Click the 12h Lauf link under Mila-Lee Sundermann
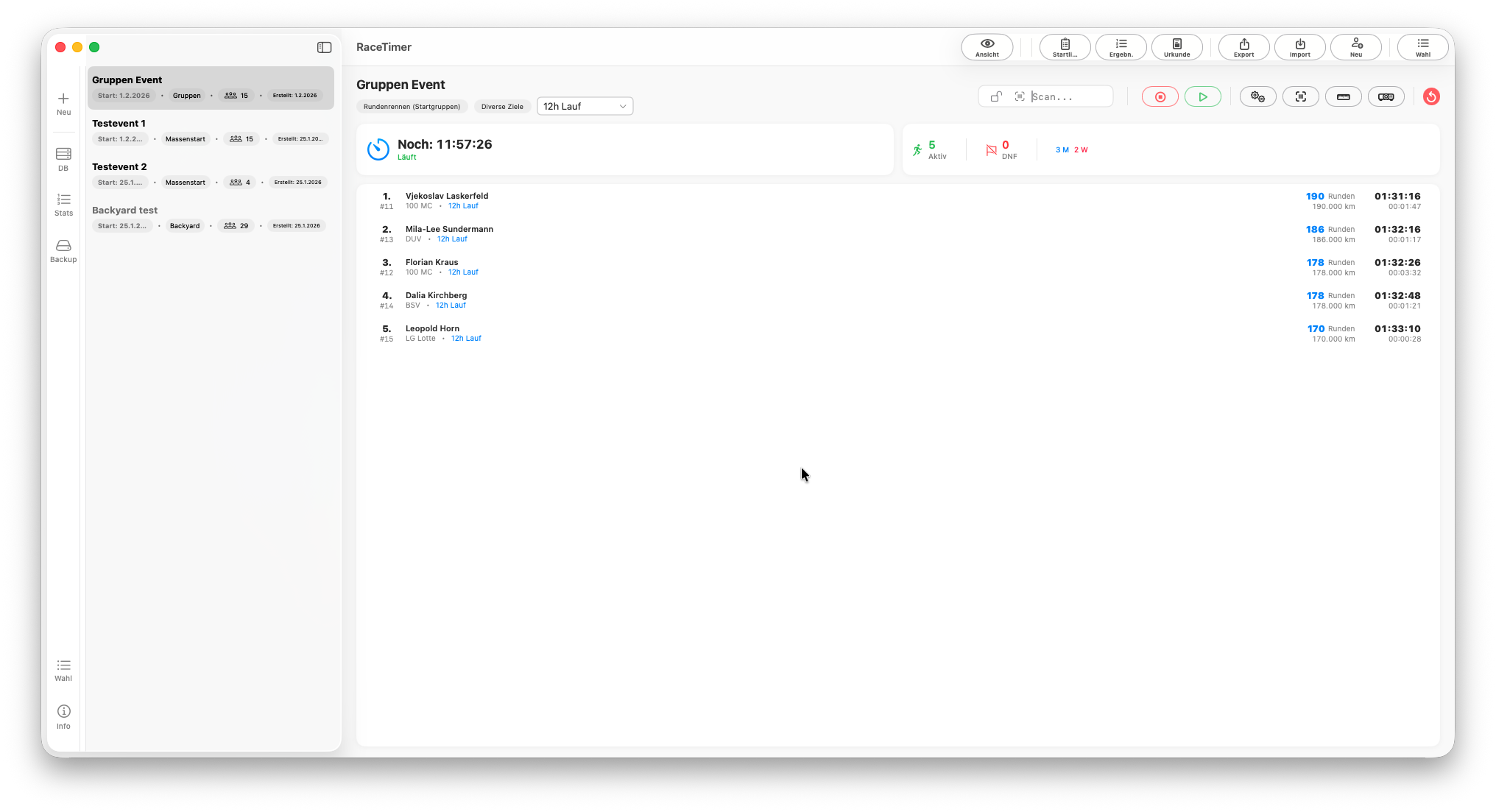Screen dimensions: 1496x812 [452, 239]
